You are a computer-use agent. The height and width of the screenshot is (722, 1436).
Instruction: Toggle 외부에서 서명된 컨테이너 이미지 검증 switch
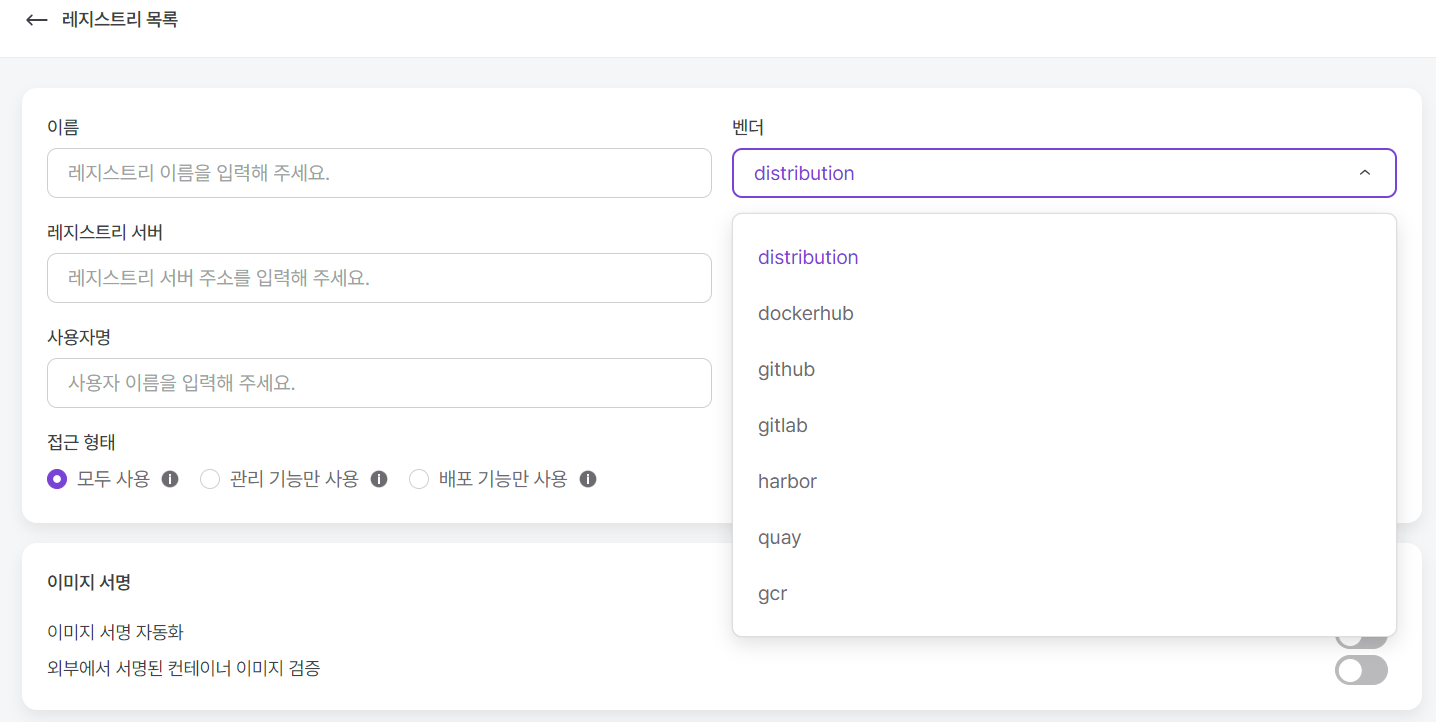[x=1361, y=670]
